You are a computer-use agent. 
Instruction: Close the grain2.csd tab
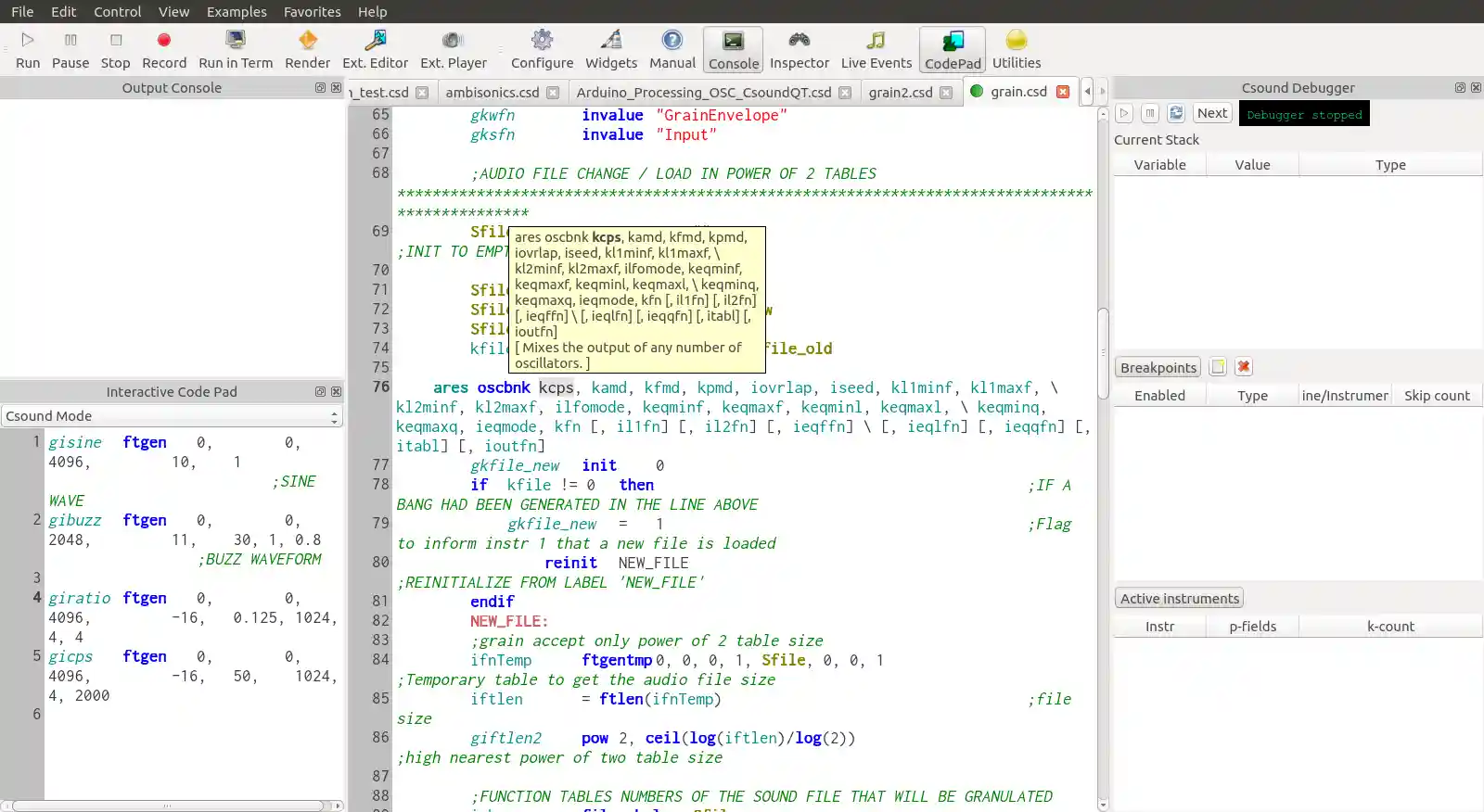pos(946,93)
